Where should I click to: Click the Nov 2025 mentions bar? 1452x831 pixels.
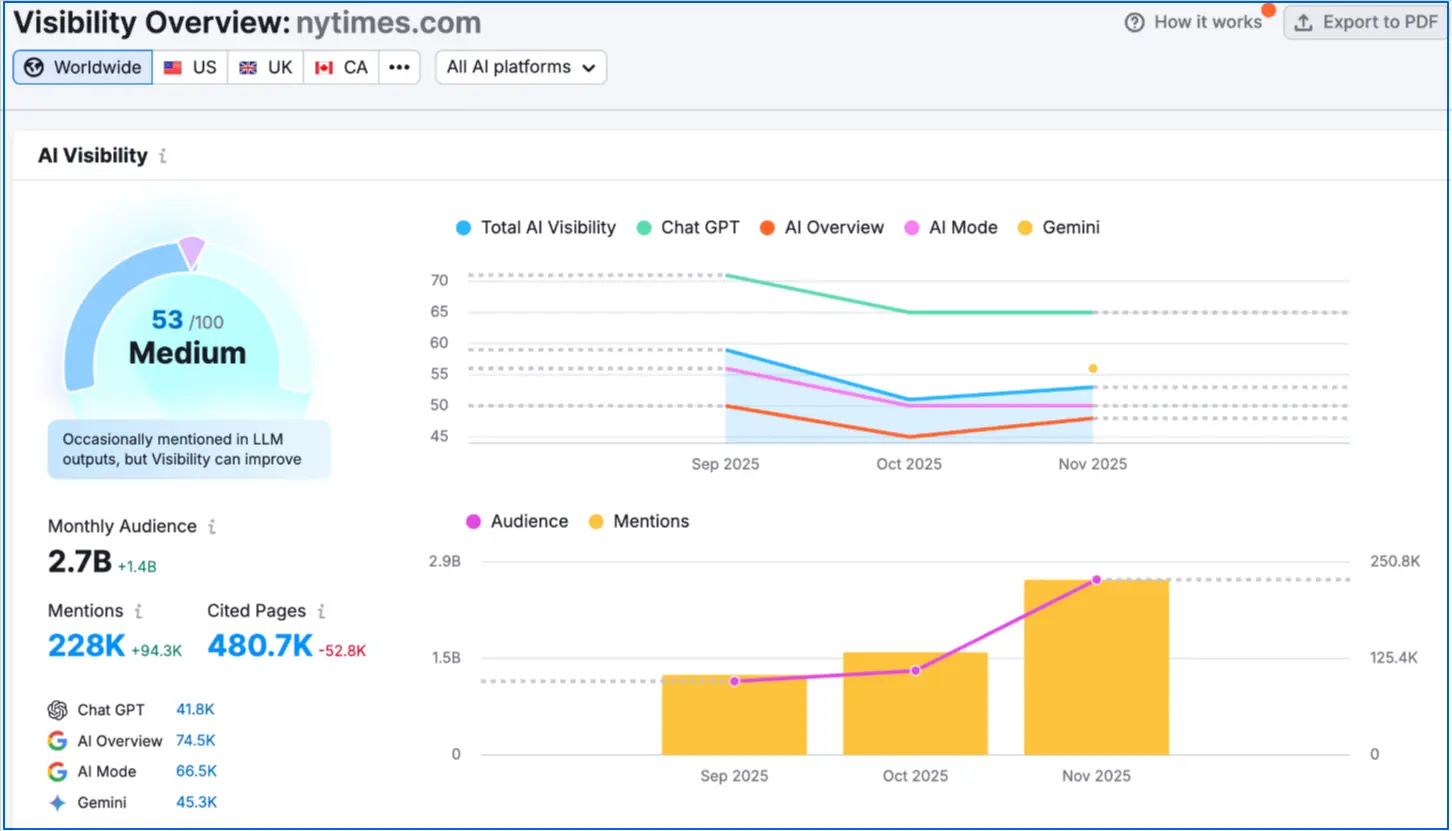coord(1096,668)
